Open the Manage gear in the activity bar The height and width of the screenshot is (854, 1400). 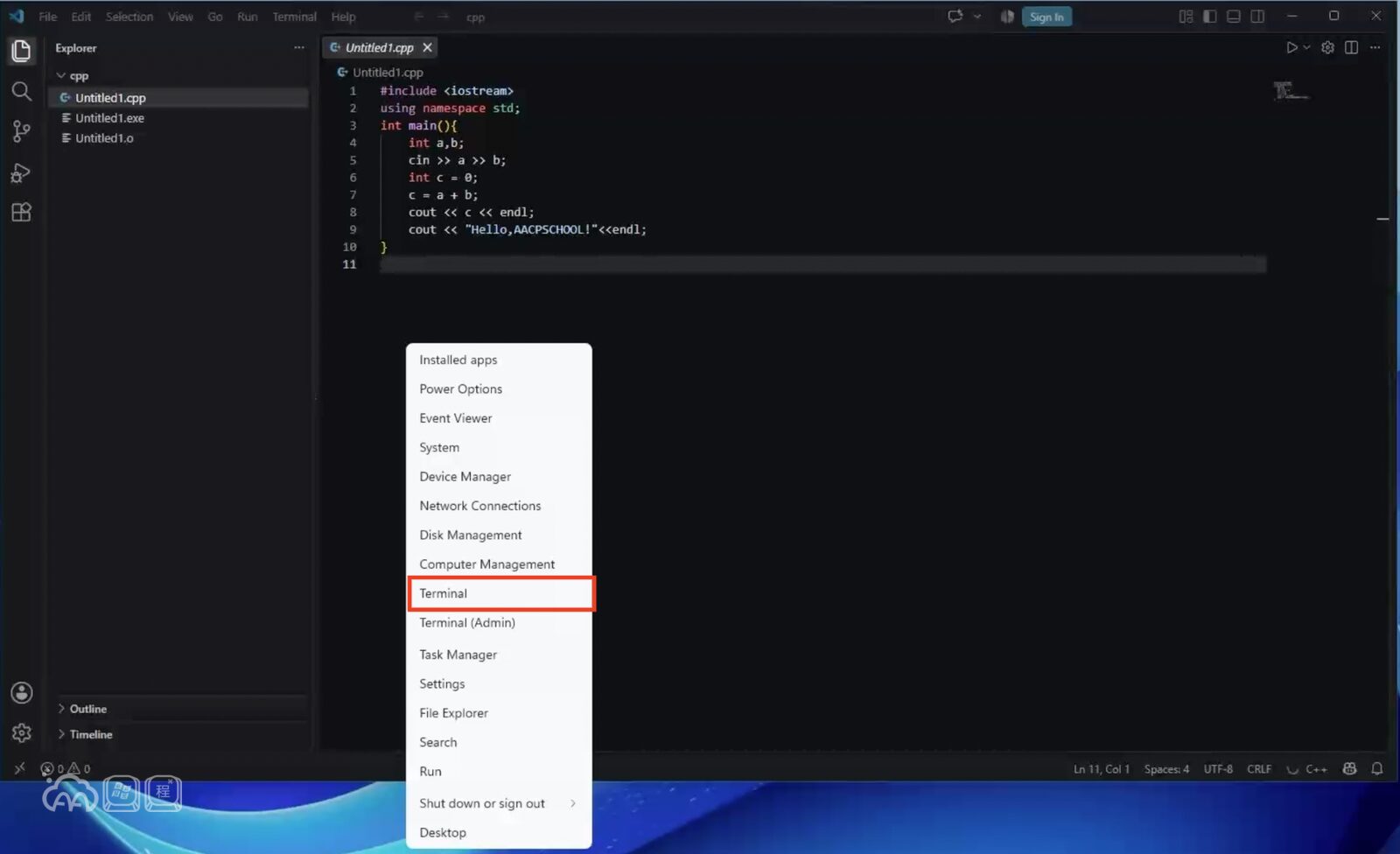[21, 733]
